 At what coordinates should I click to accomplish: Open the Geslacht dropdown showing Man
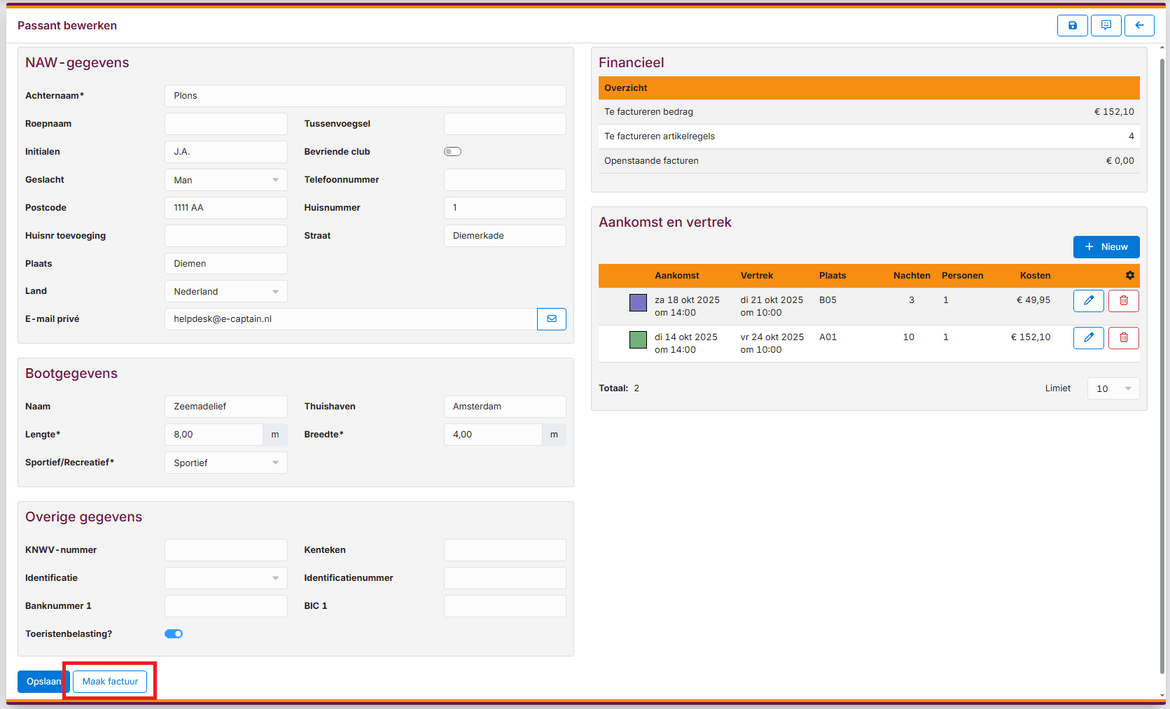[x=225, y=179]
